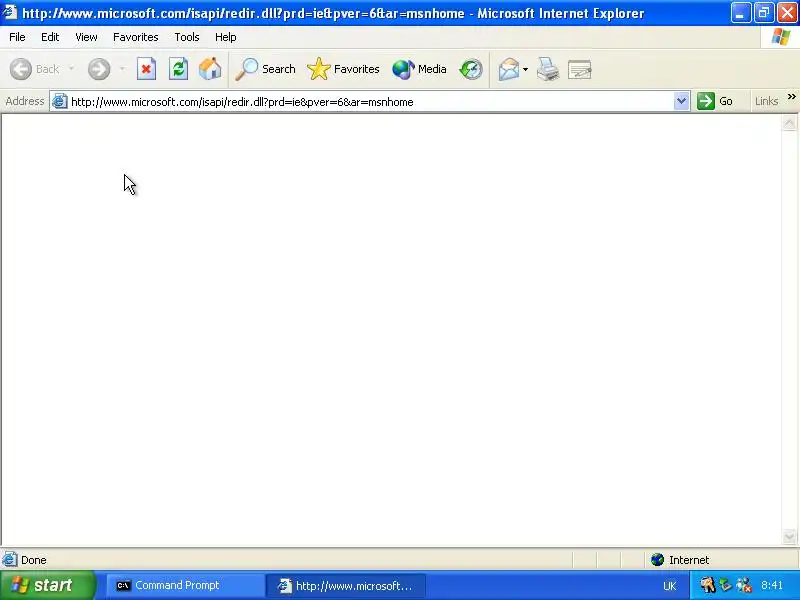The height and width of the screenshot is (600, 800).
Task: Click the page icon in the Address bar
Action: click(x=59, y=101)
